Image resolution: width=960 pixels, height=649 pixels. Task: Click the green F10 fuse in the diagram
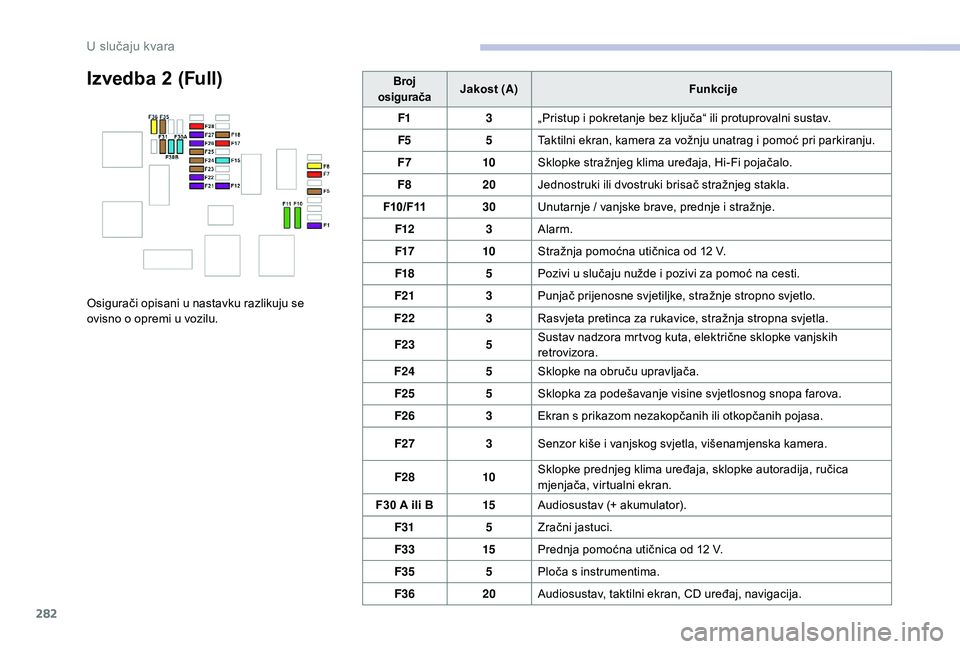298,218
